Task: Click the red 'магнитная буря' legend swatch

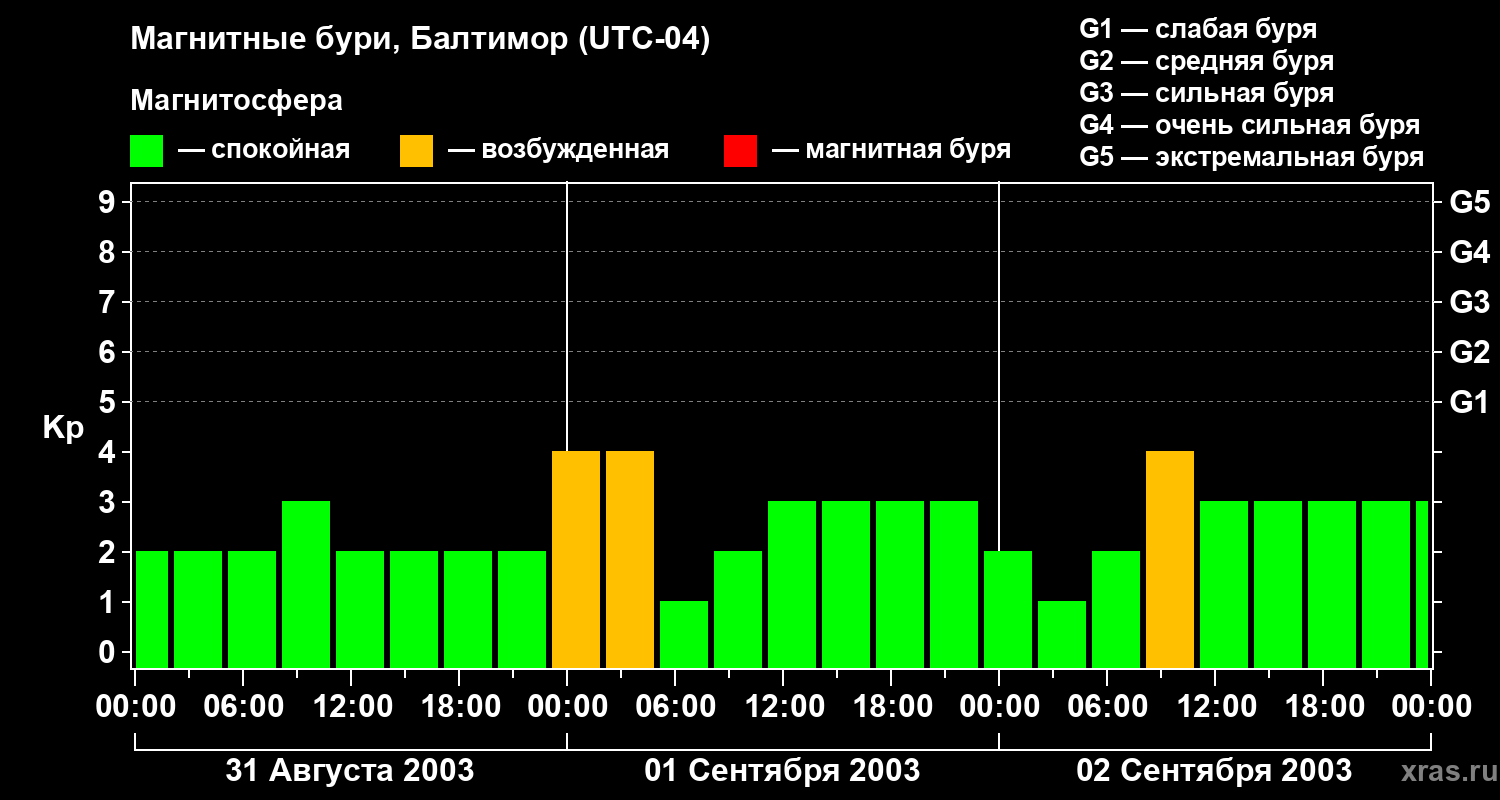Action: (x=740, y=151)
